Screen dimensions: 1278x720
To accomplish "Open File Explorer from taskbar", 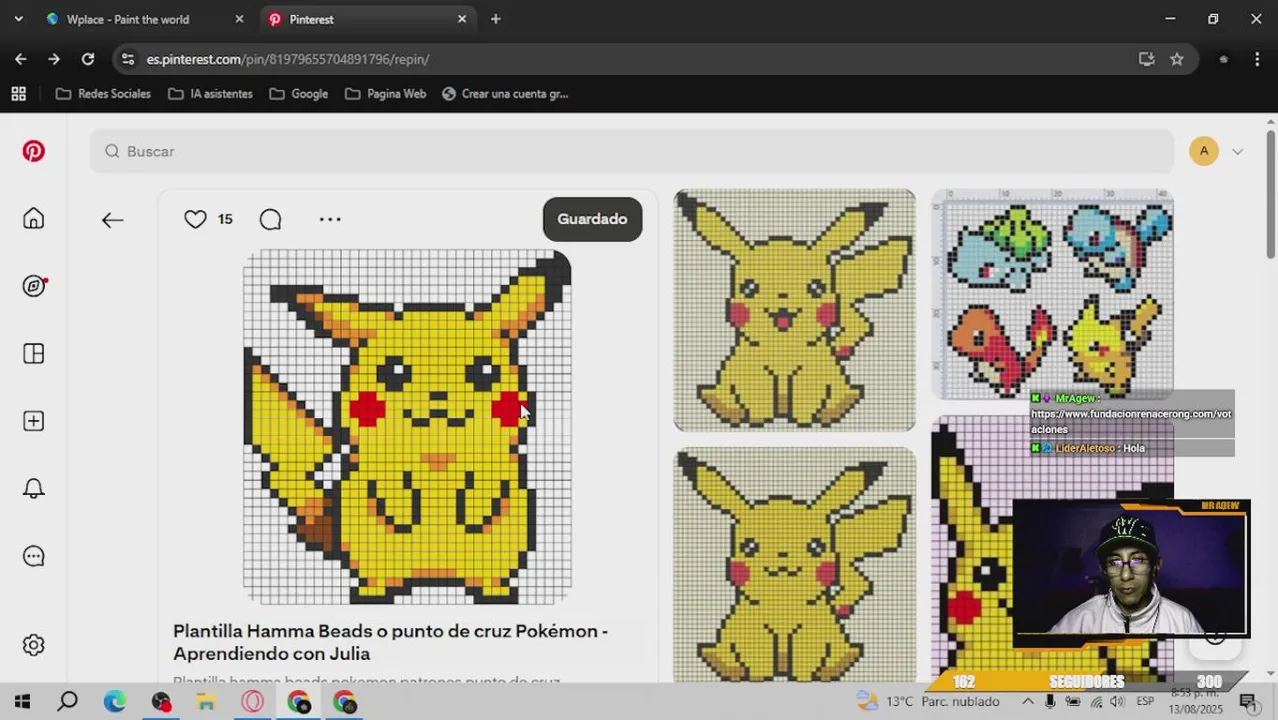I will pos(206,702).
